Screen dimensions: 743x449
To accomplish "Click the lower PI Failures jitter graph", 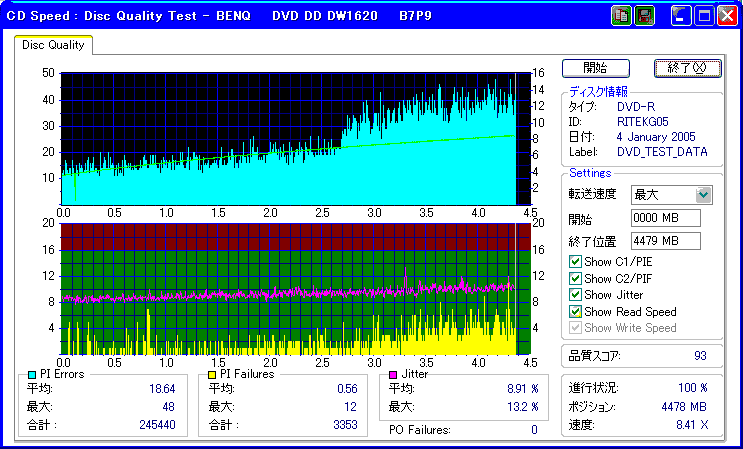I will 296,289.
